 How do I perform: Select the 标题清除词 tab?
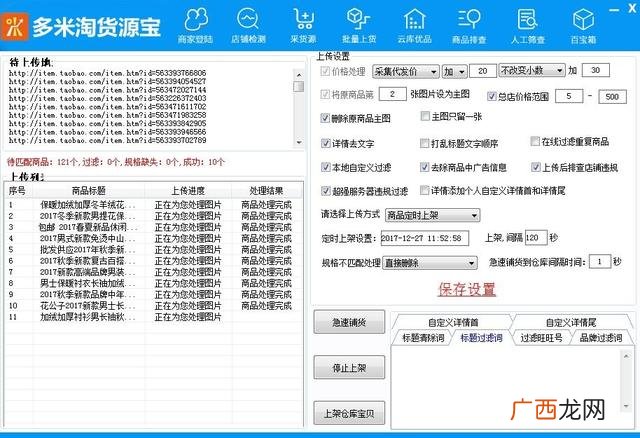coord(423,338)
